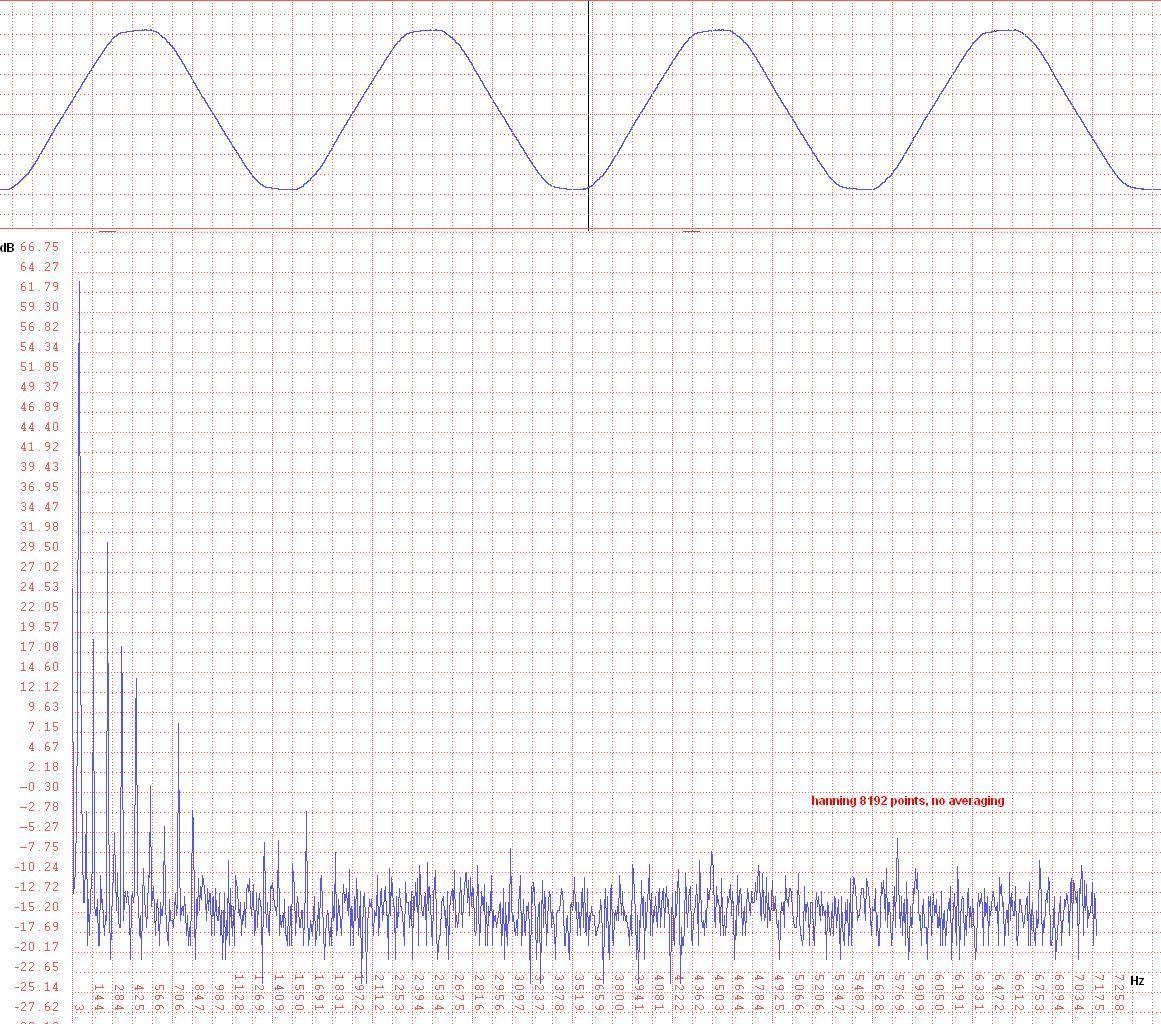Viewport: 1161px width, 1024px height.
Task: Click the 425 Hz frequency axis label
Action: click(138, 997)
